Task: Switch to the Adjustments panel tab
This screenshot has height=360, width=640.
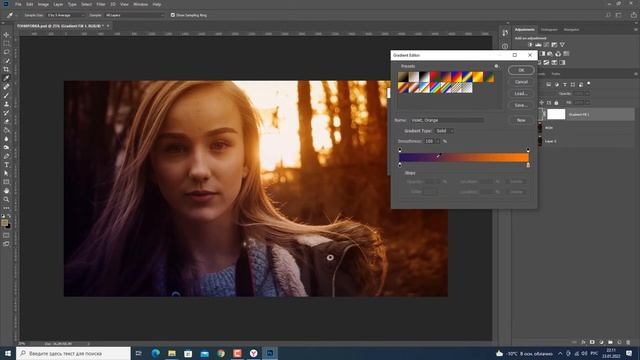Action: (525, 29)
